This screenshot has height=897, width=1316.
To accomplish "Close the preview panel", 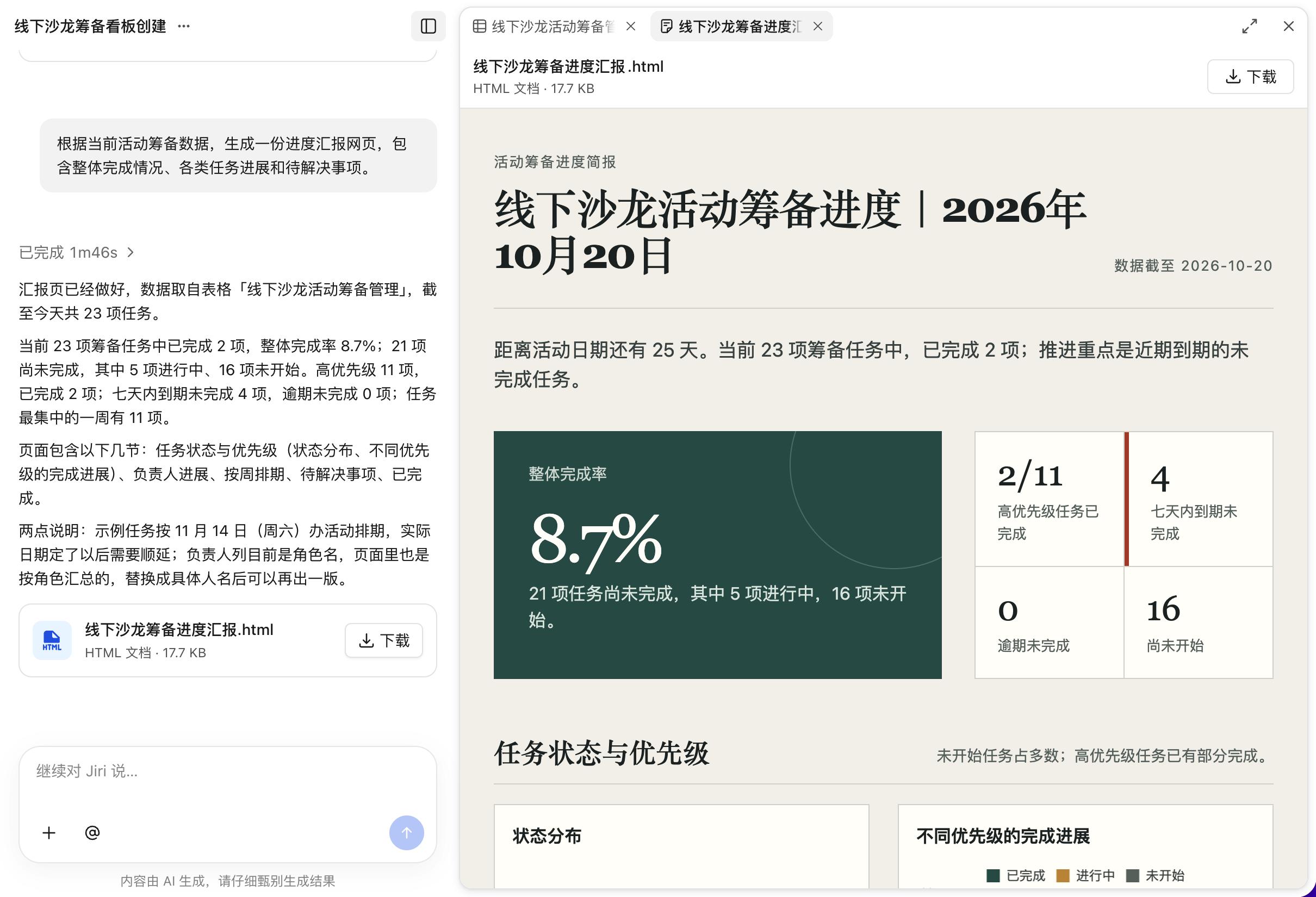I will [x=1289, y=26].
